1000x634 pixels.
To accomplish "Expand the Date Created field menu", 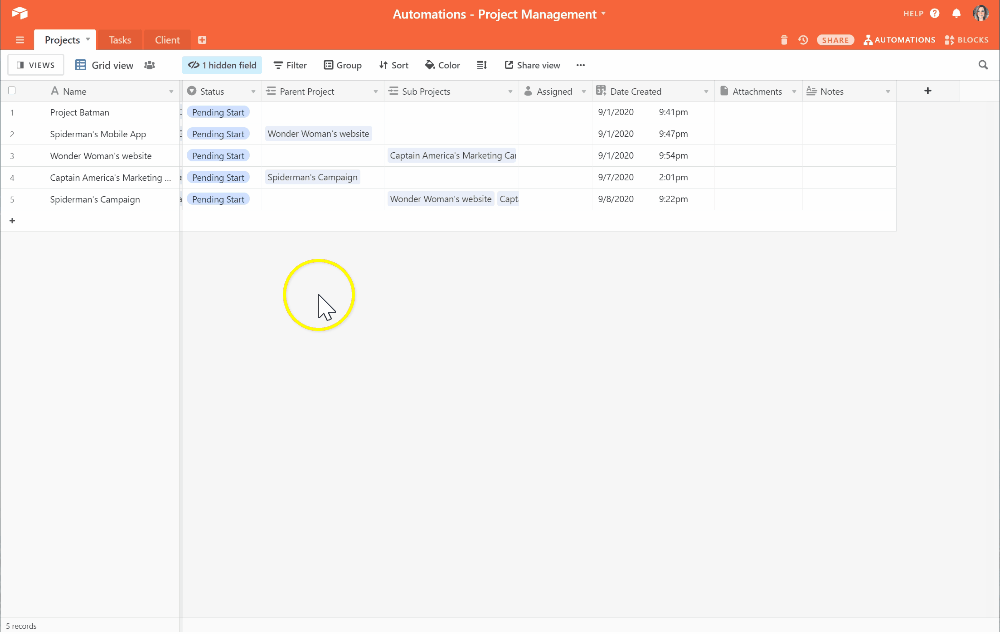I will pyautogui.click(x=705, y=90).
